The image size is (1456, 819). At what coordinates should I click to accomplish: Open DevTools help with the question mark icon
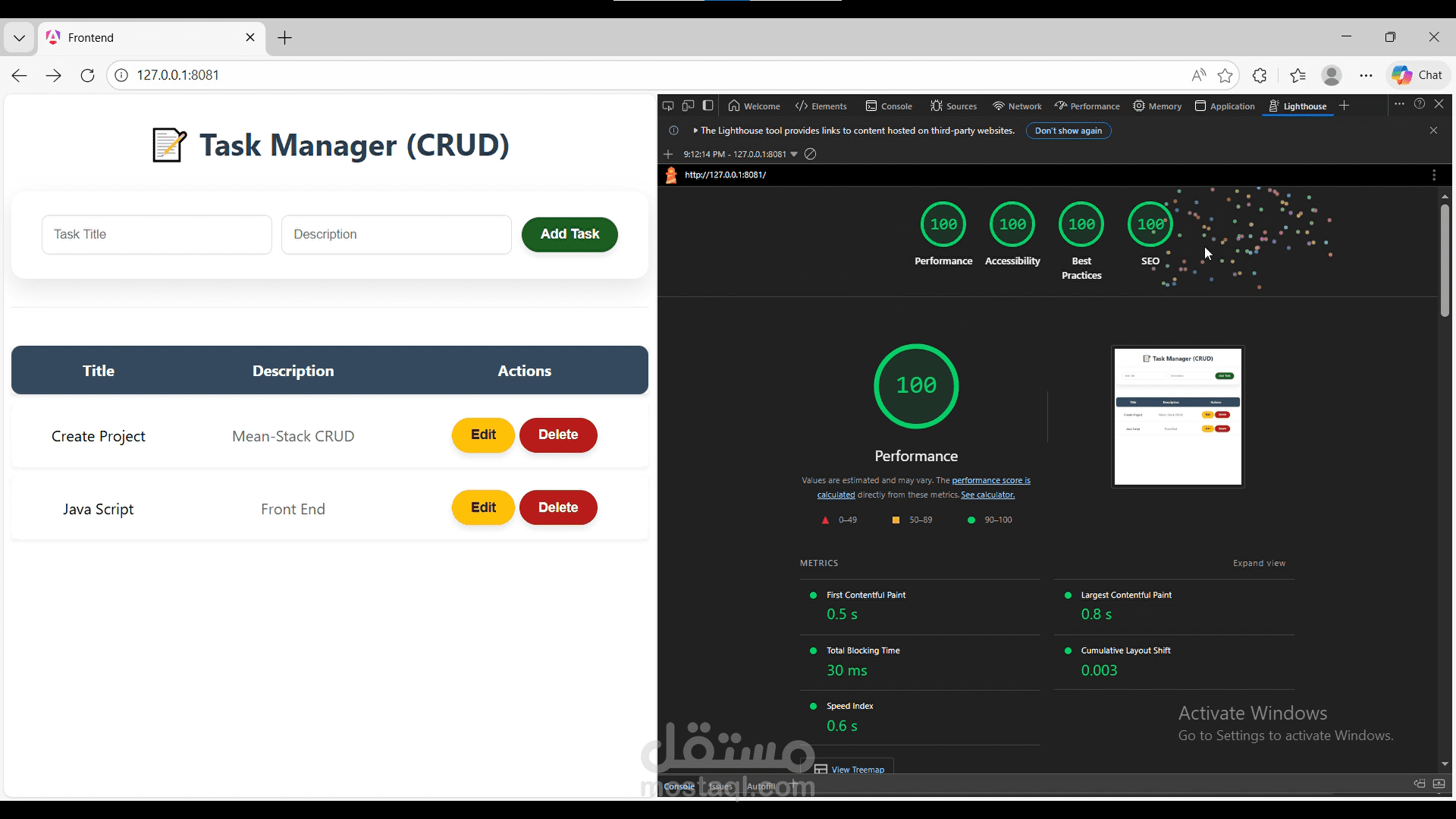(1419, 104)
